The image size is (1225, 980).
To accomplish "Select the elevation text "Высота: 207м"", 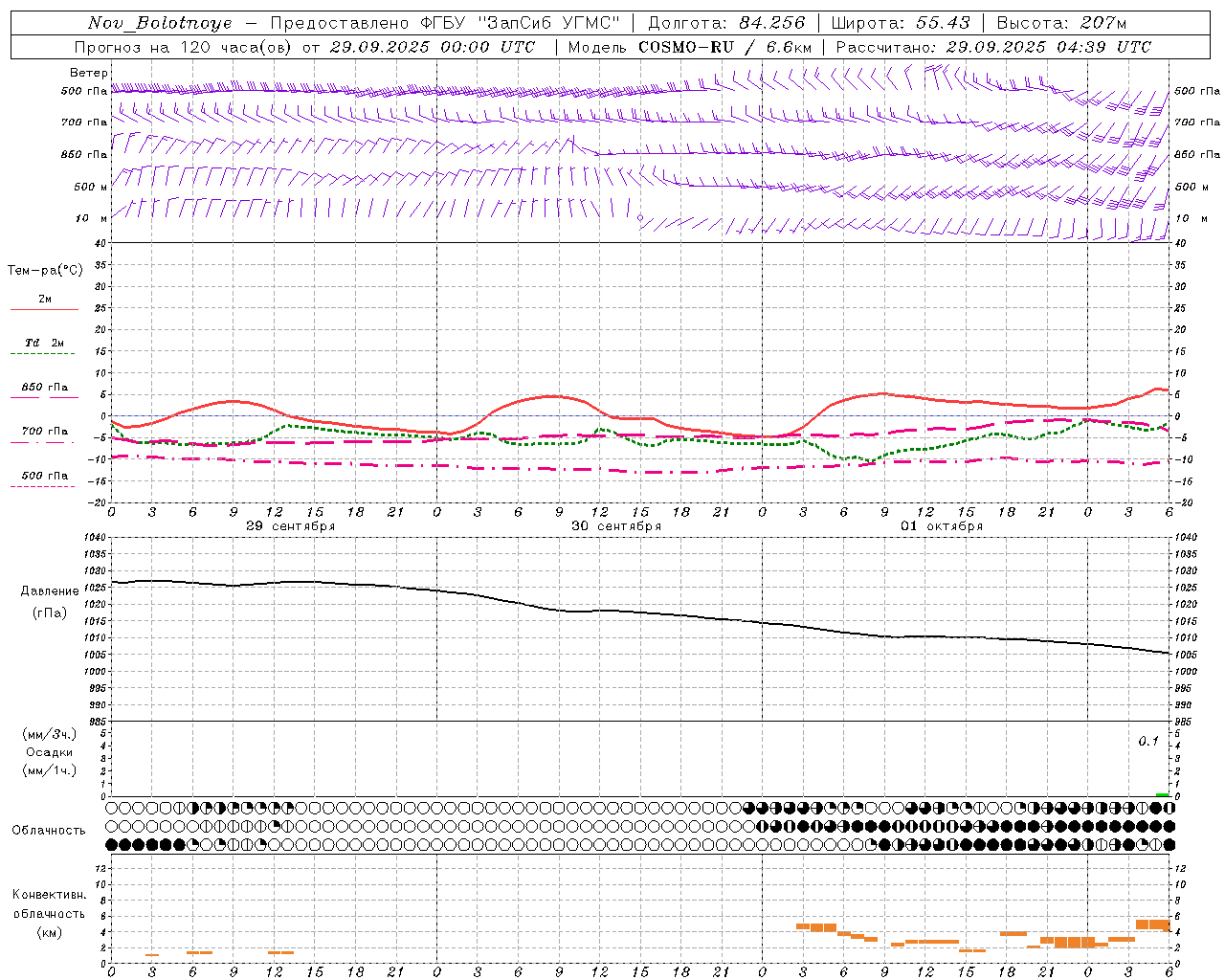I will (1061, 23).
